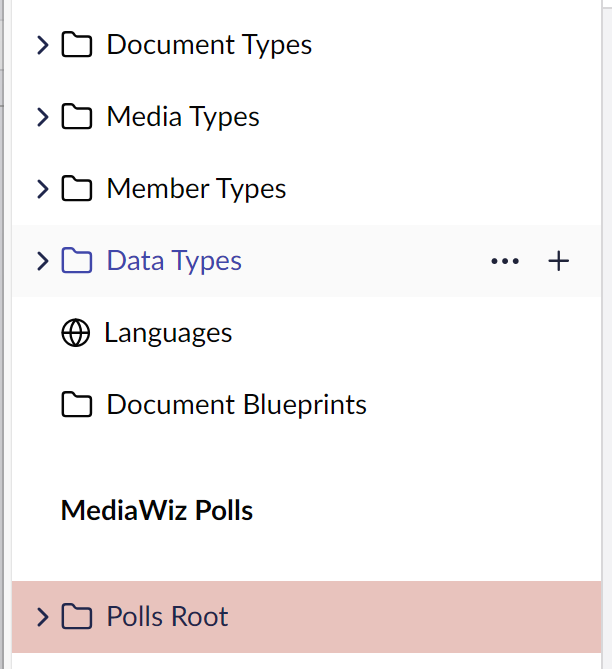The width and height of the screenshot is (612, 669).
Task: Open the Data Types three-dot actions menu
Action: (505, 261)
